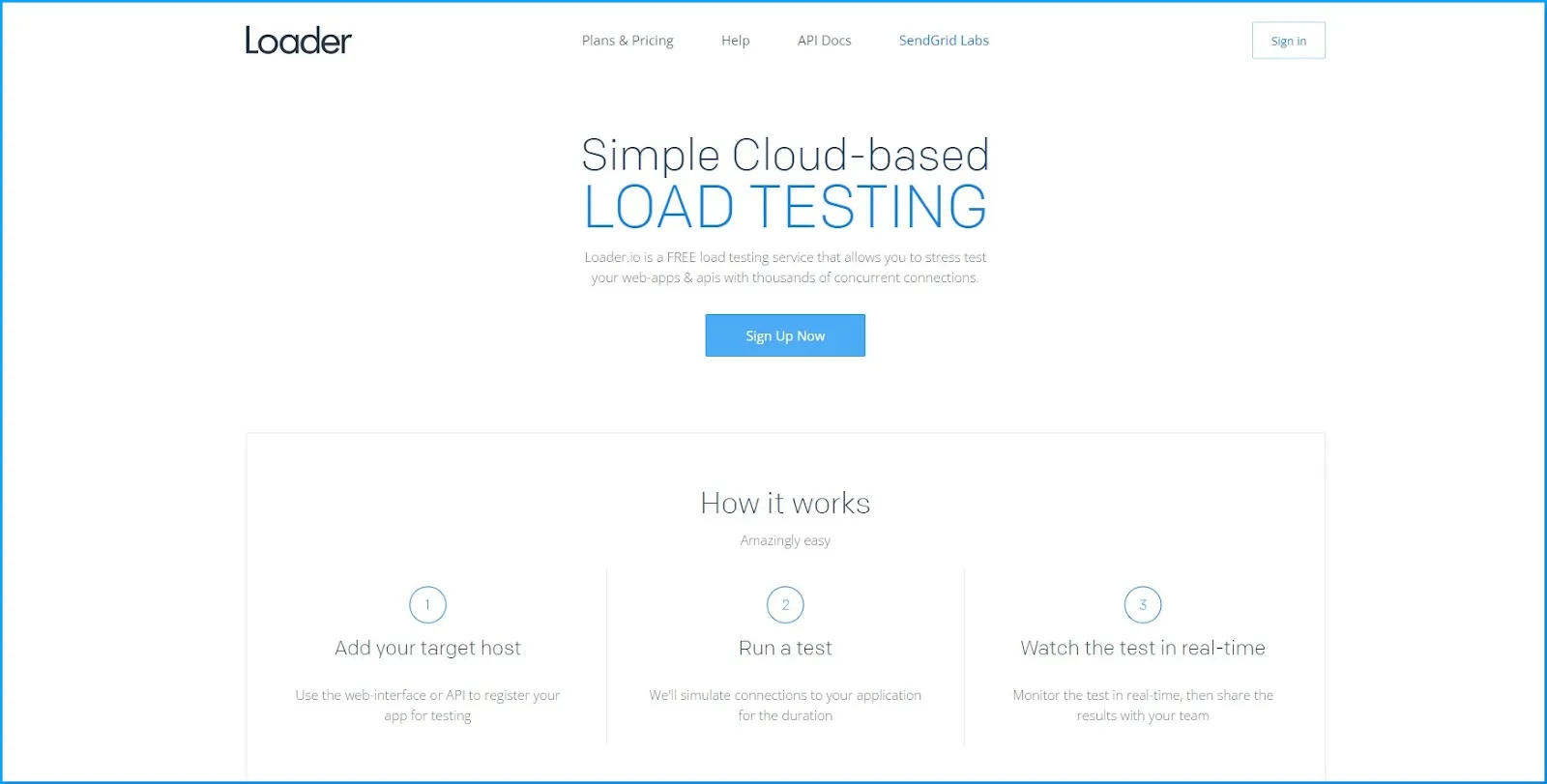Click the Amazingly easy subtitle
Viewport: 1547px width, 784px height.
click(x=785, y=540)
